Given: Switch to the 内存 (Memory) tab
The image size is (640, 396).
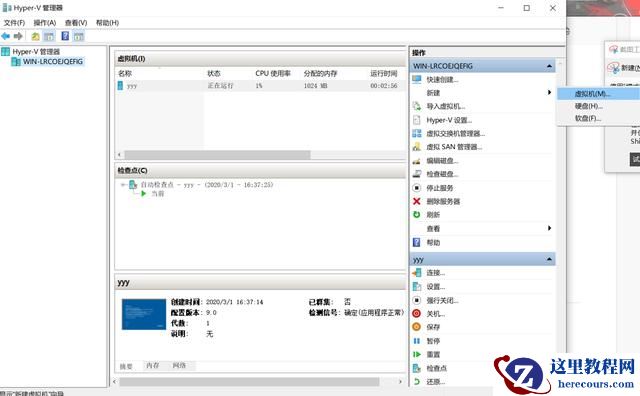Looking at the screenshot, I should point(153,366).
